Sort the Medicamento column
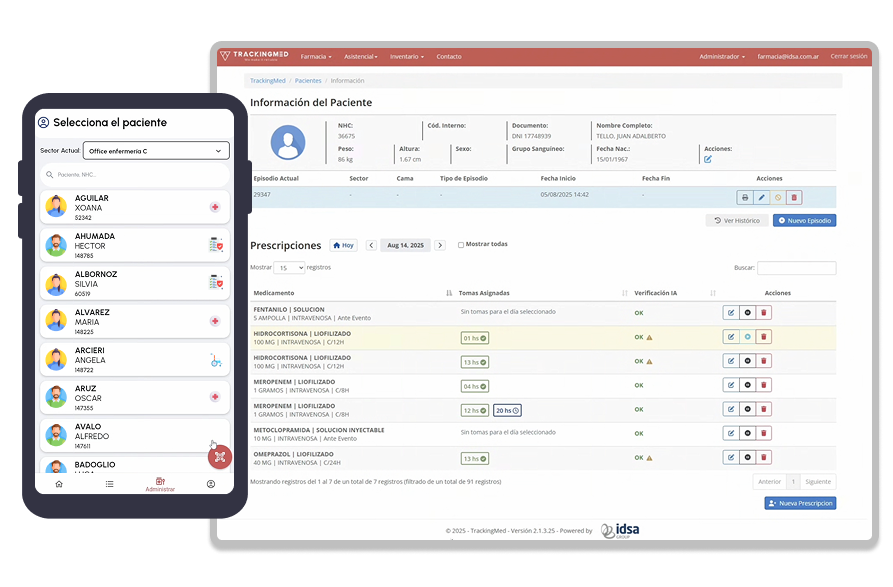This screenshot has height=587, width=893. pyautogui.click(x=448, y=293)
